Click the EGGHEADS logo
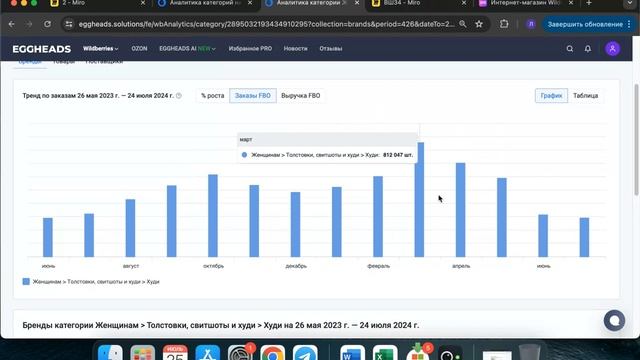 pos(42,49)
